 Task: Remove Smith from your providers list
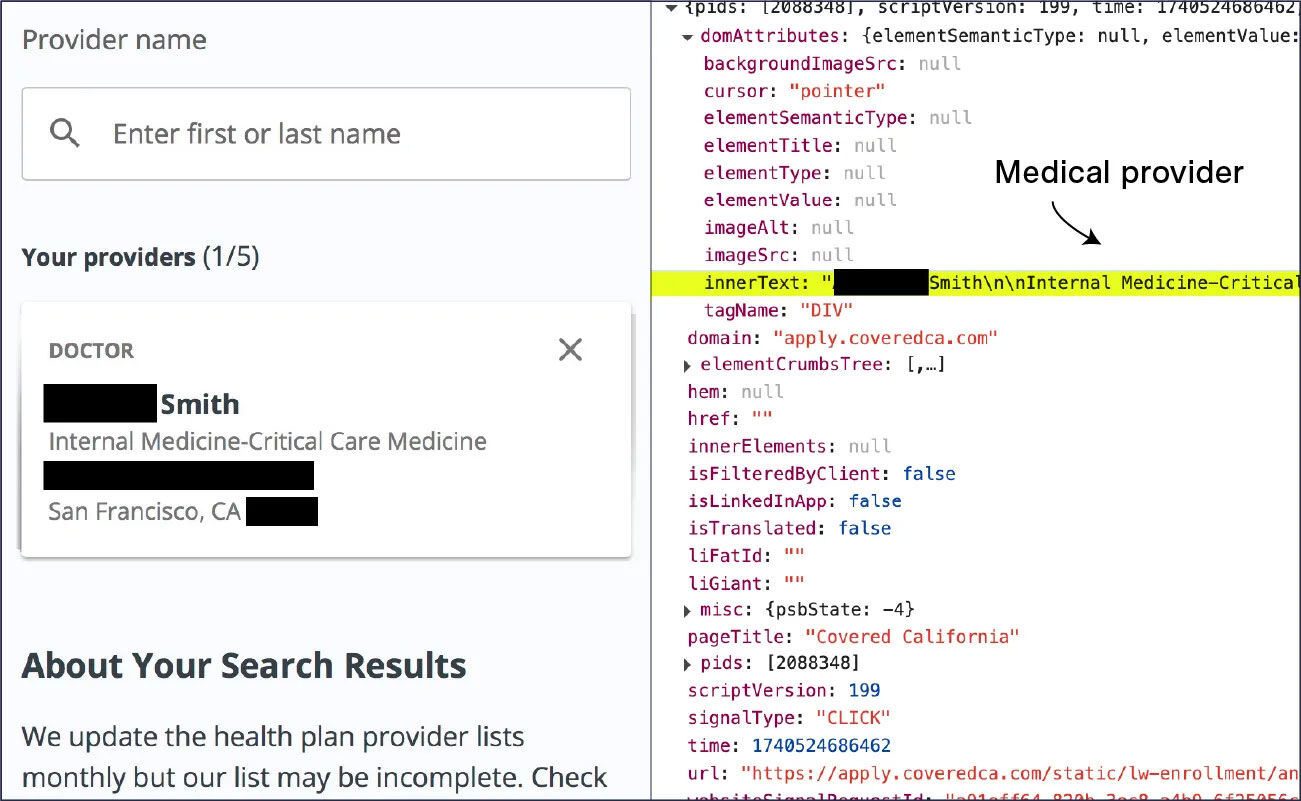570,349
